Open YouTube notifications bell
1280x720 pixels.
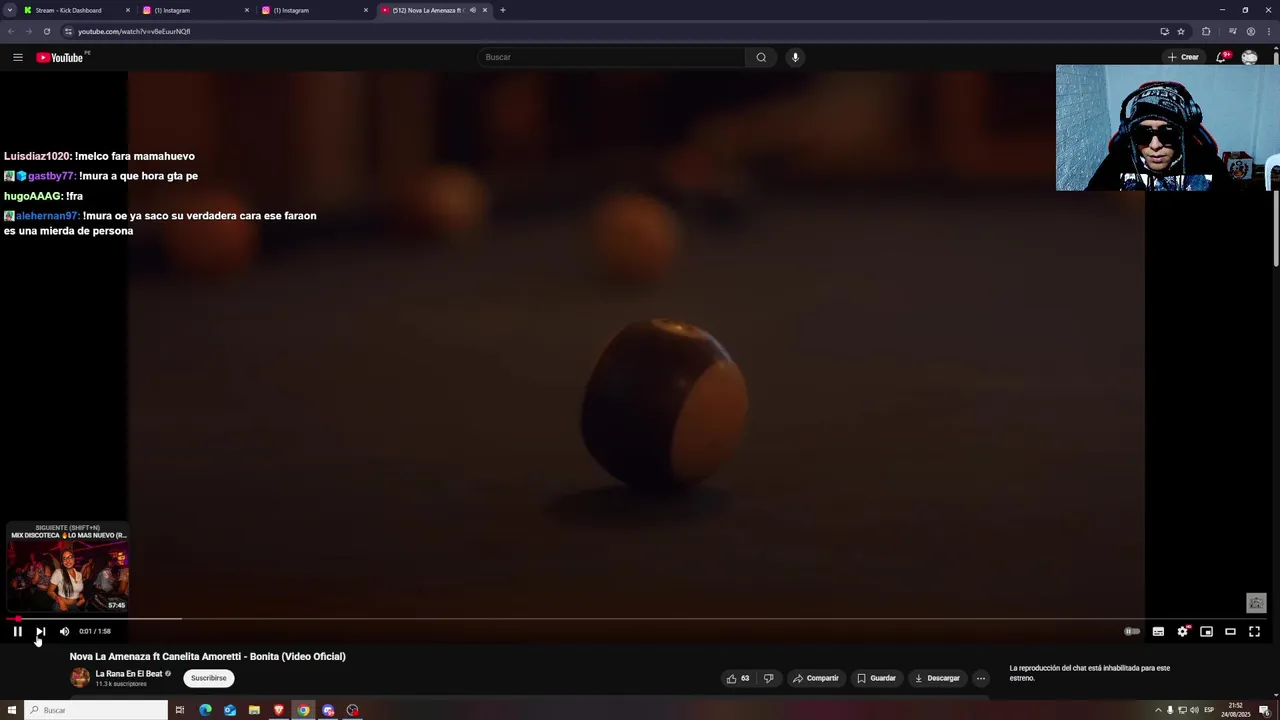coord(1221,57)
